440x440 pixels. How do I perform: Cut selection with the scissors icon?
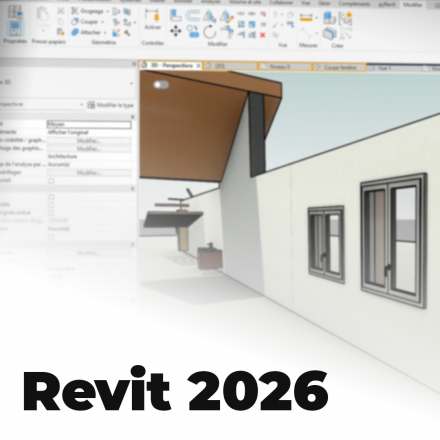pyautogui.click(x=60, y=11)
